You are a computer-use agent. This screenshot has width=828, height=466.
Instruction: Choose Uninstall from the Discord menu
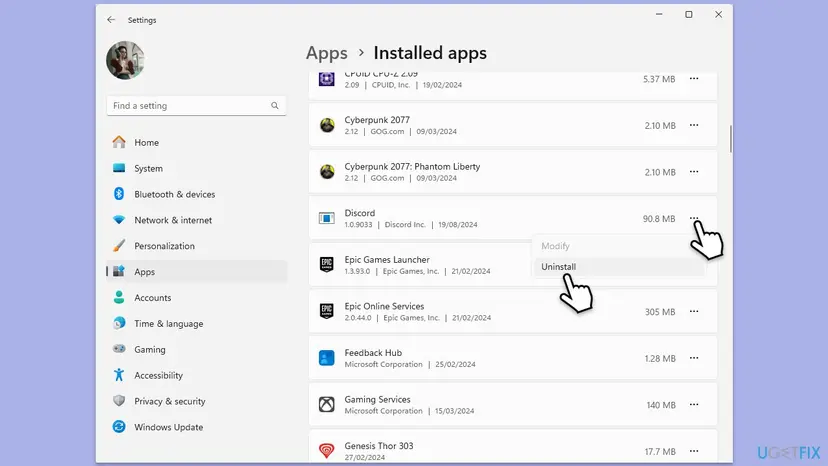619,267
